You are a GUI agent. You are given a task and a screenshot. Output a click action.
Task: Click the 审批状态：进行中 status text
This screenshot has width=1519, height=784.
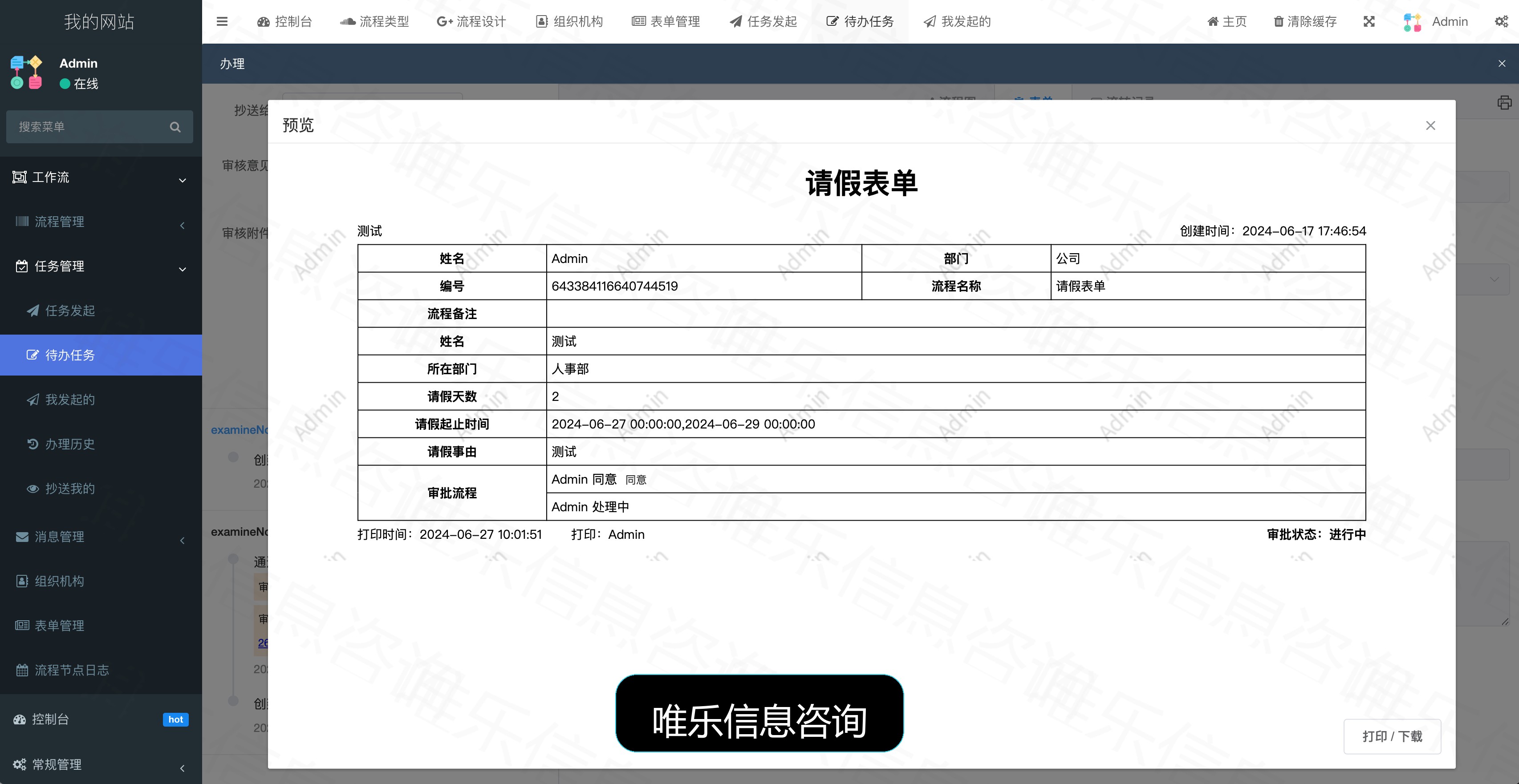(x=1316, y=535)
